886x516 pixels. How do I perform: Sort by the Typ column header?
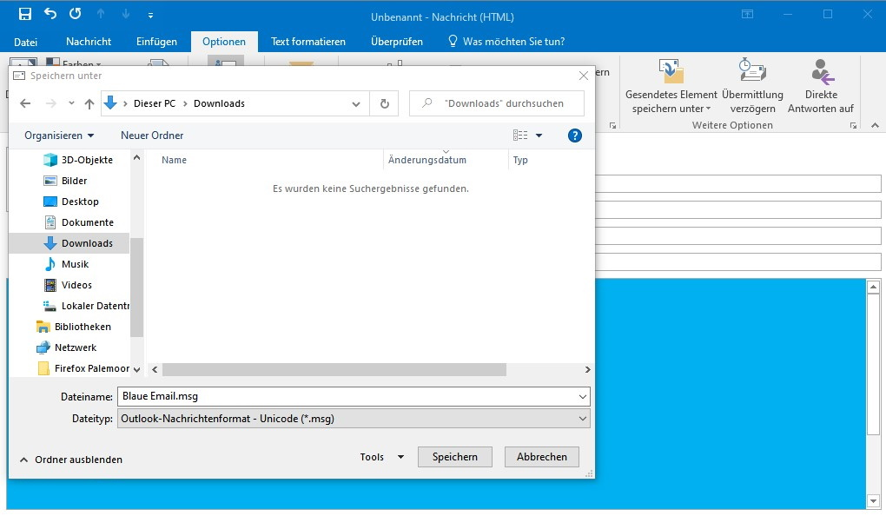(520, 160)
